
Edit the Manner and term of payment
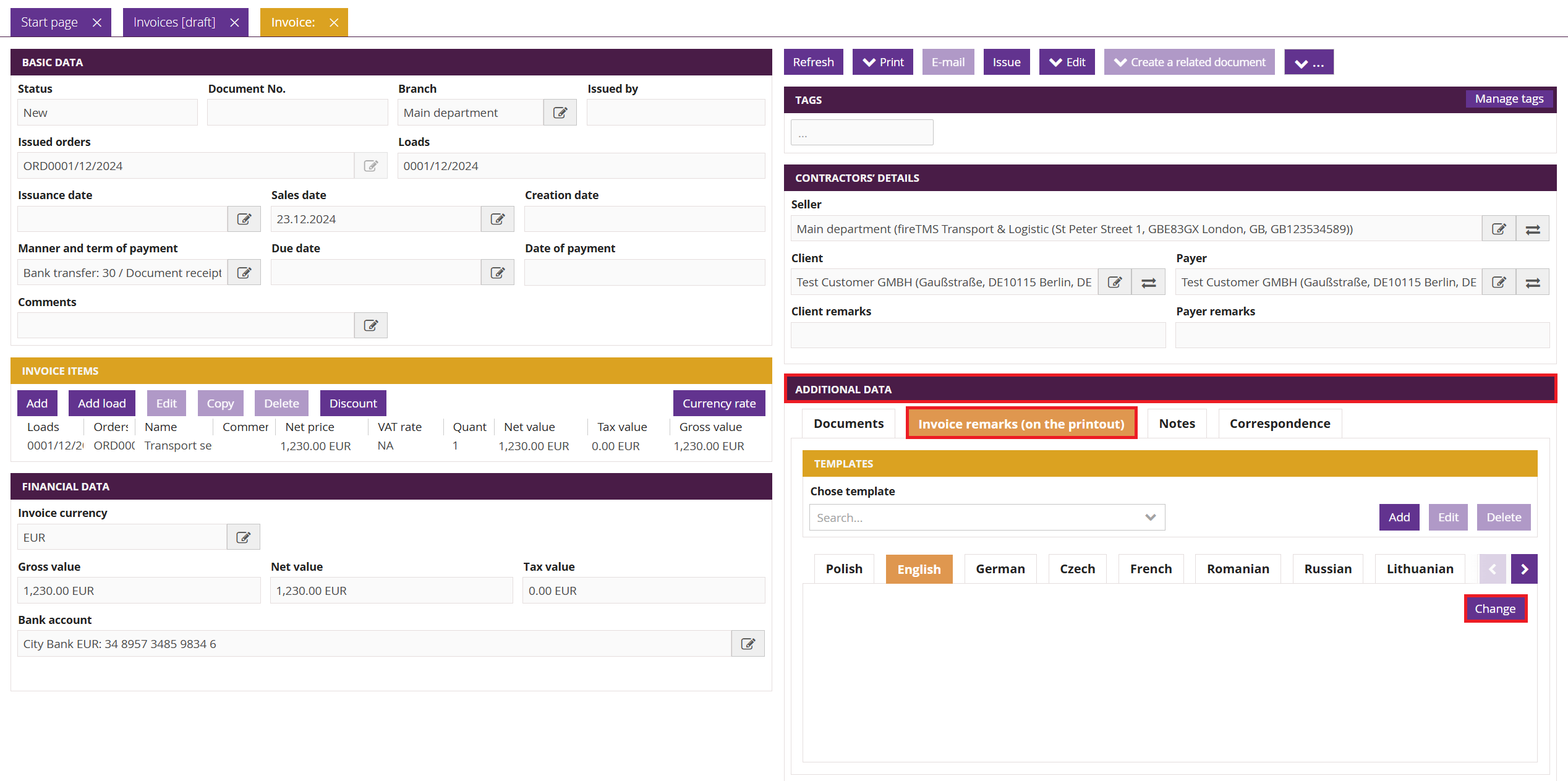click(244, 273)
